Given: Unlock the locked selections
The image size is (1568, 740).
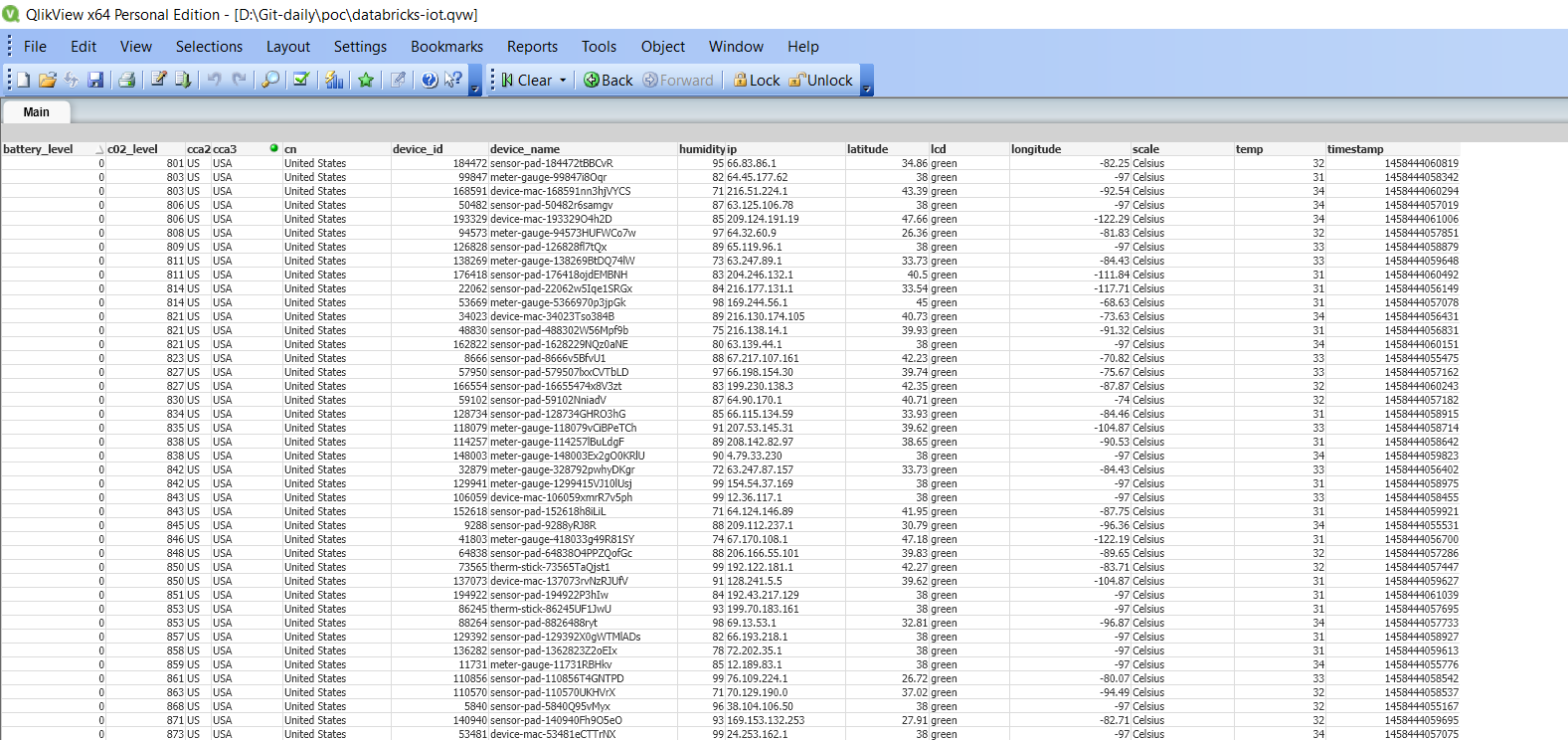Looking at the screenshot, I should (x=820, y=80).
